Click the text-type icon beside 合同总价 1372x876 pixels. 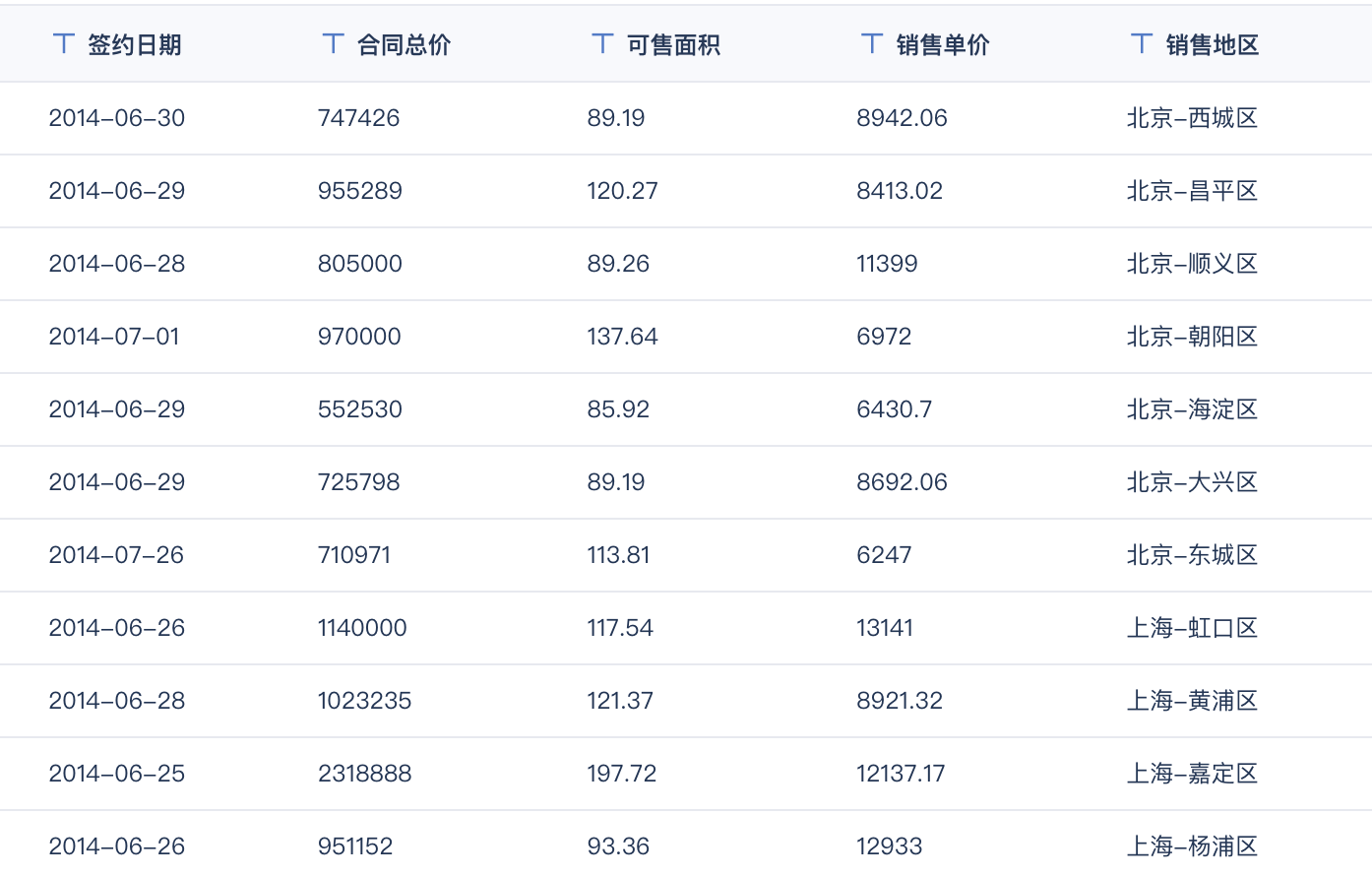click(334, 43)
